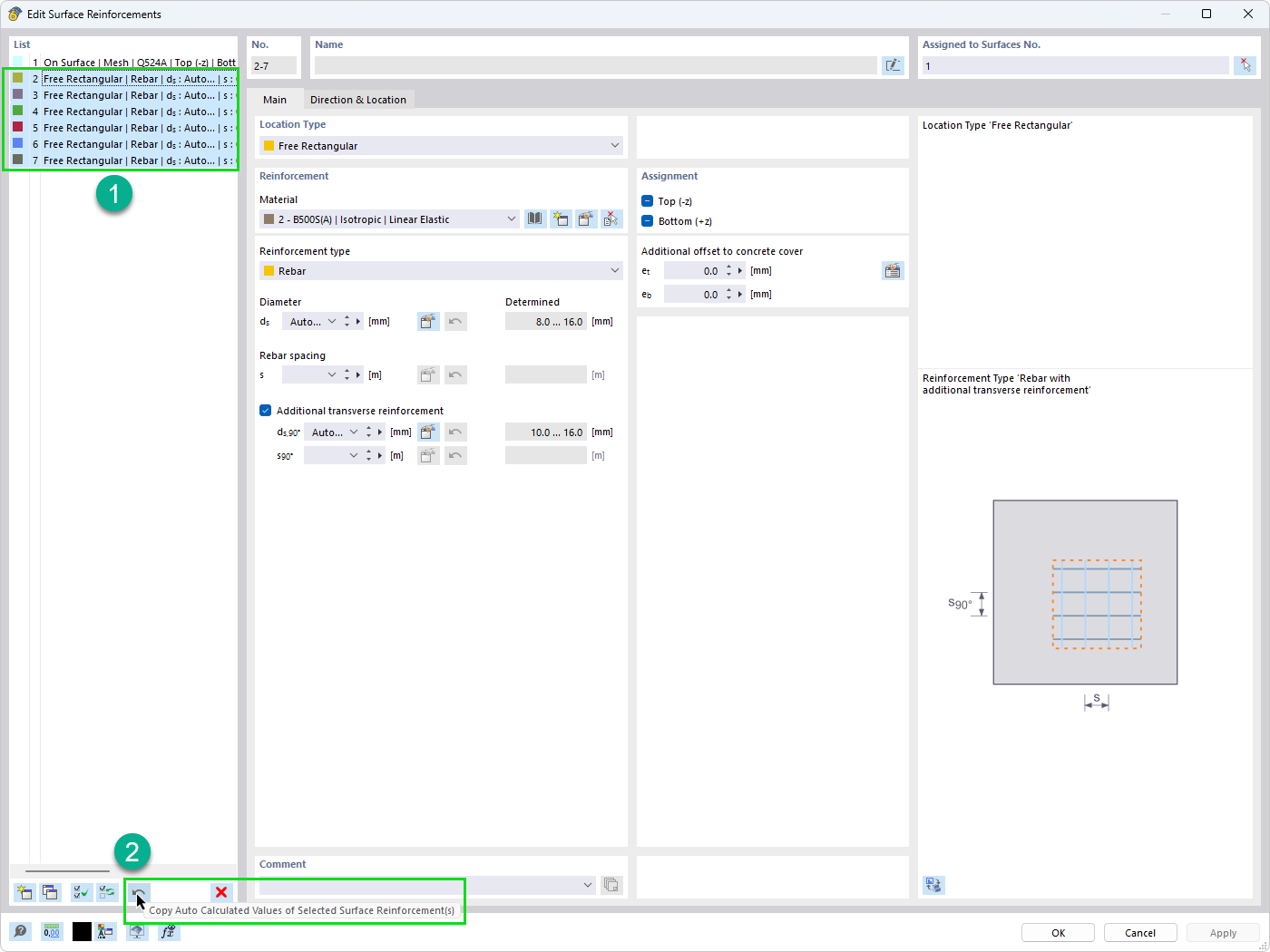The image size is (1270, 952).
Task: Click reset arrow for transverse diameter ds,90
Action: point(455,432)
